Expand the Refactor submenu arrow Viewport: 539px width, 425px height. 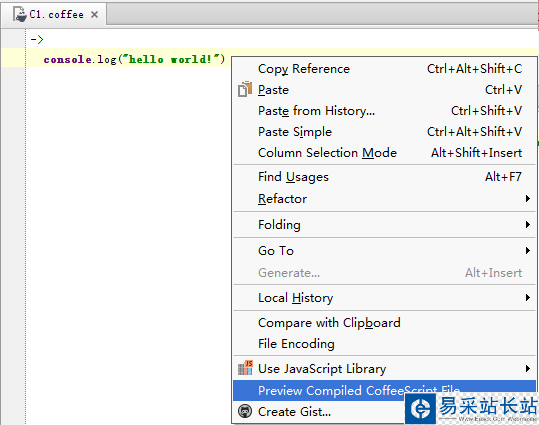(x=528, y=198)
